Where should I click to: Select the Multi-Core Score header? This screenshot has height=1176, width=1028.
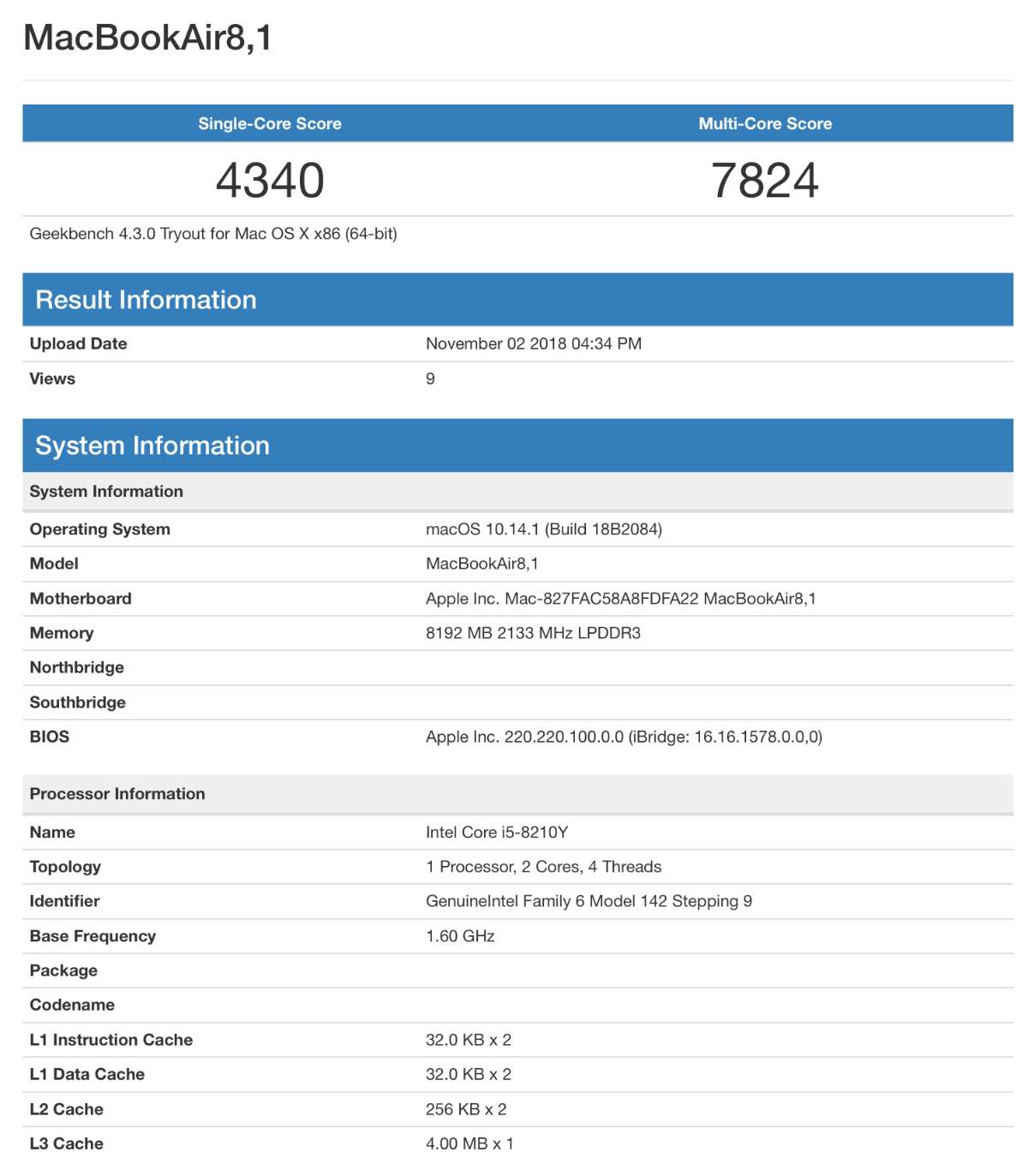(765, 123)
